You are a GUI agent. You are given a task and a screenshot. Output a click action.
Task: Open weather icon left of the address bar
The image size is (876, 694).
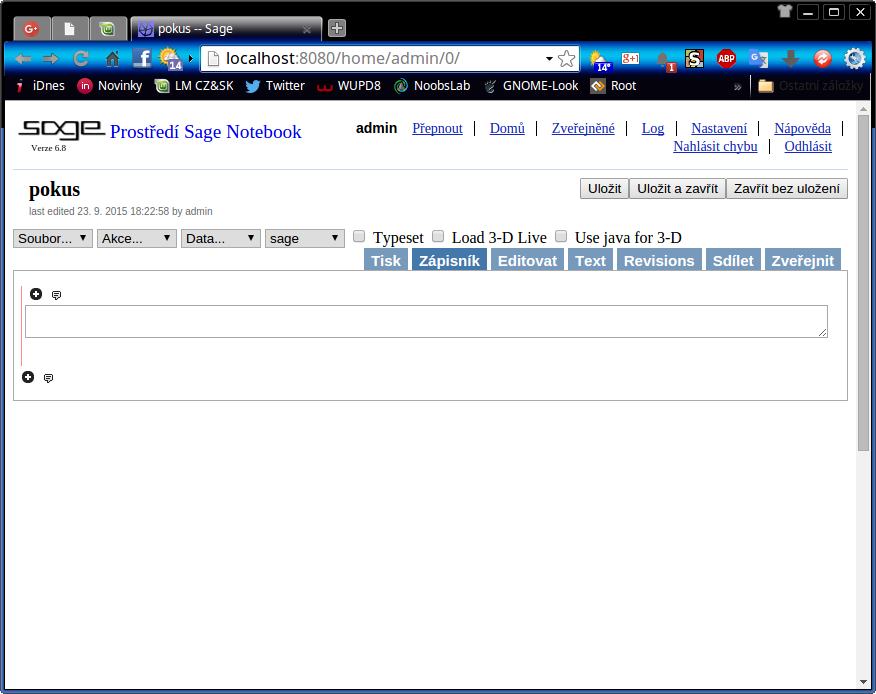(170, 58)
